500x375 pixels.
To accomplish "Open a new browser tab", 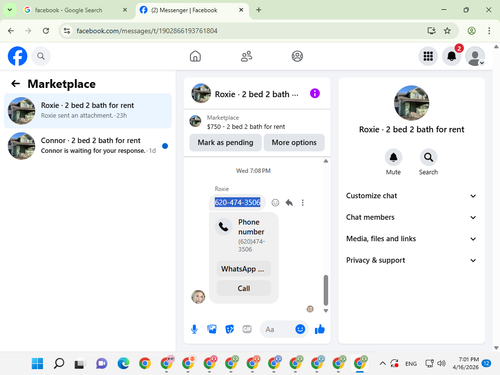I will coord(259,10).
